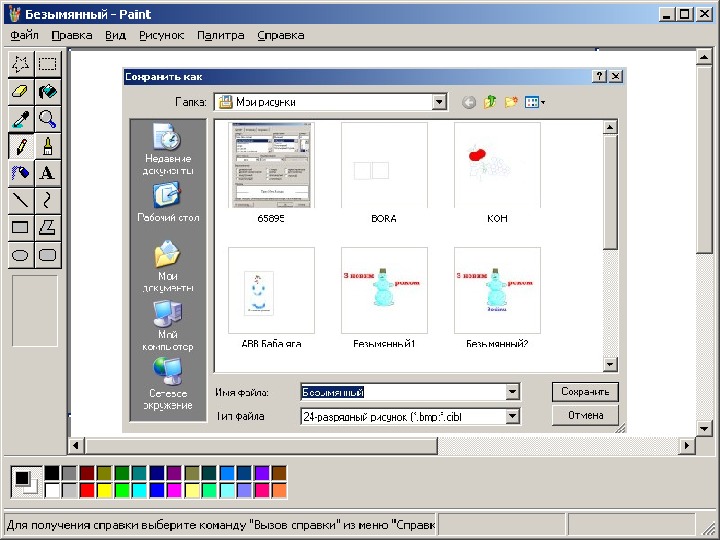Open Недавние документы in the places bar

[x=168, y=149]
